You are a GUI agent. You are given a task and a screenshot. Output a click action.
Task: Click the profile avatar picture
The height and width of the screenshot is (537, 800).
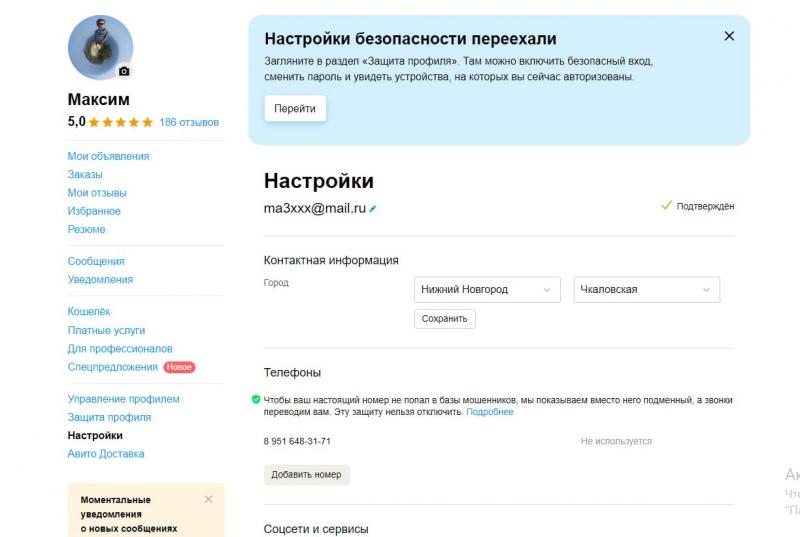(x=99, y=46)
